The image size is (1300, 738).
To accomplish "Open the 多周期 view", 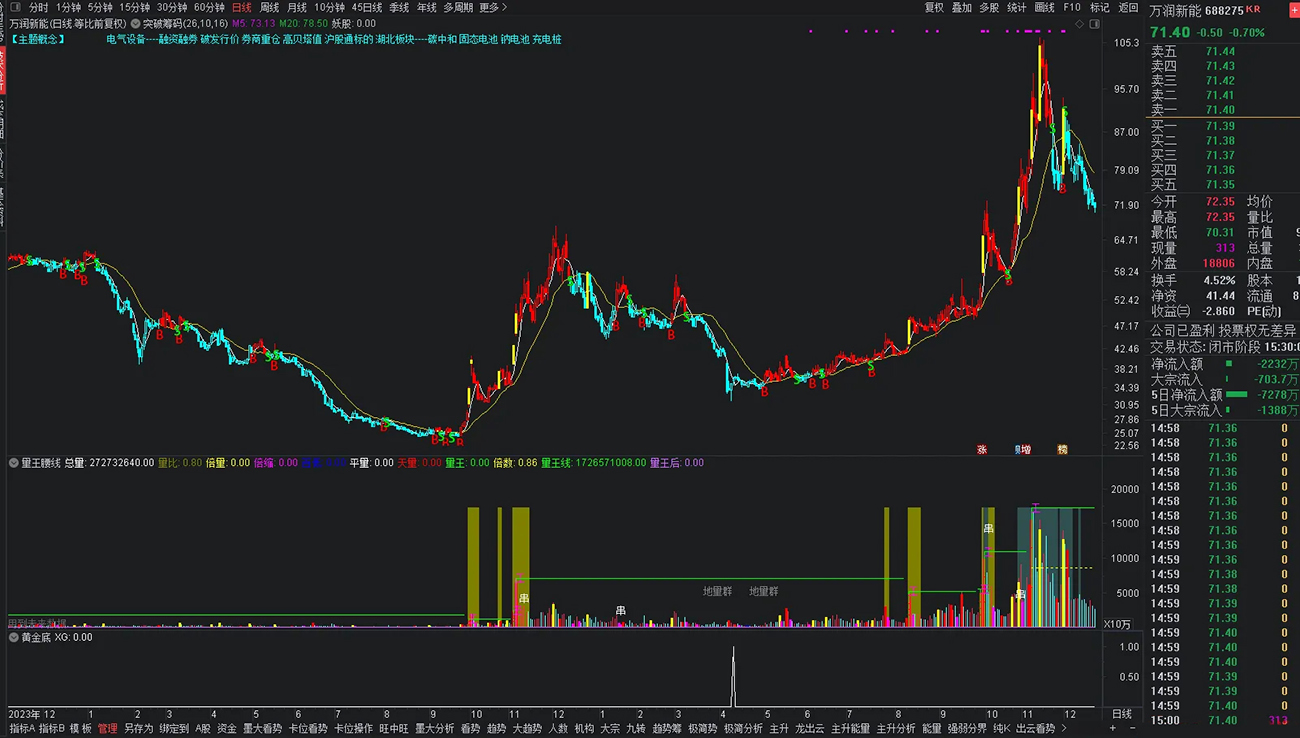I will [x=458, y=7].
